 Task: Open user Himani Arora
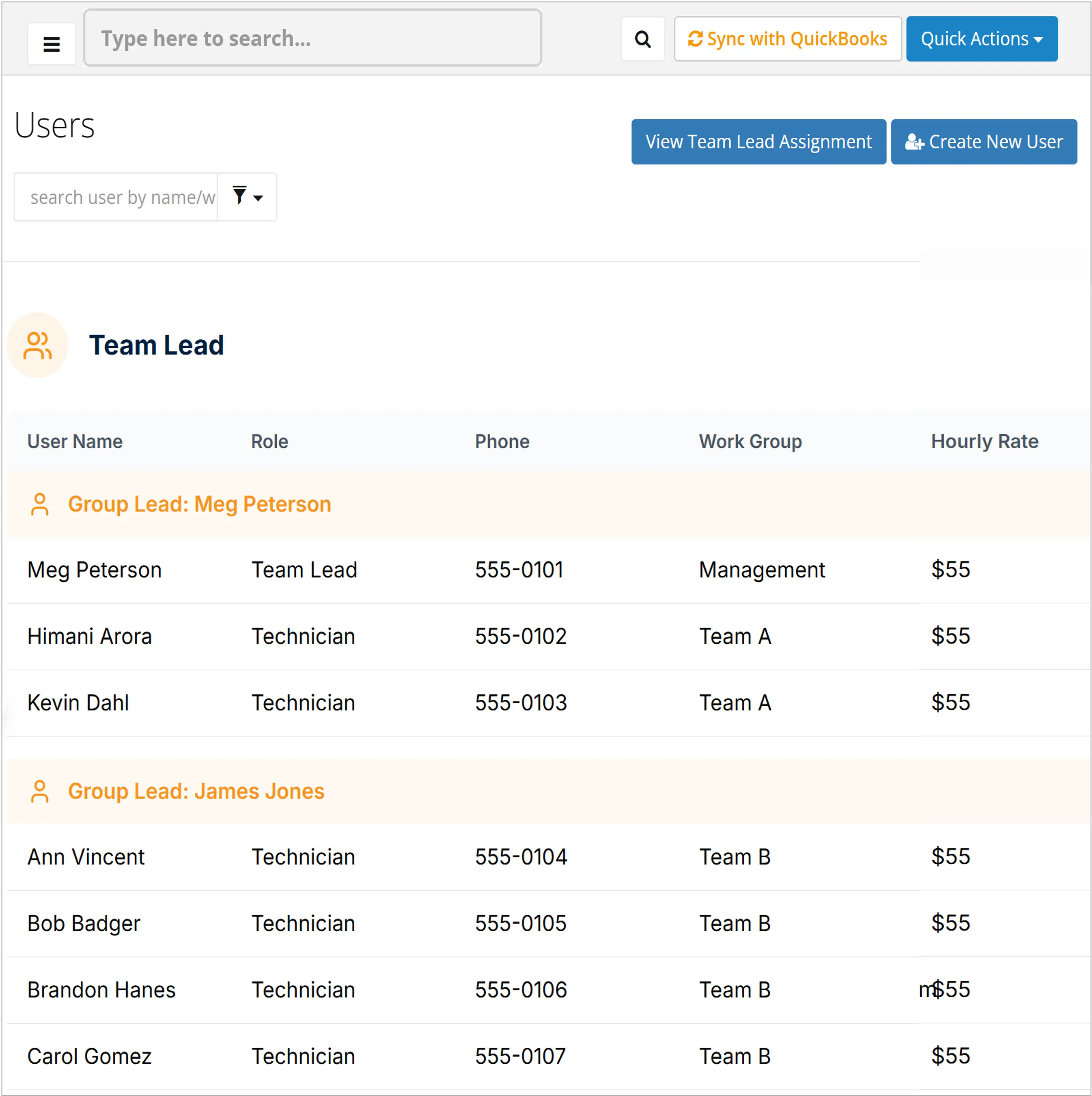pos(90,636)
